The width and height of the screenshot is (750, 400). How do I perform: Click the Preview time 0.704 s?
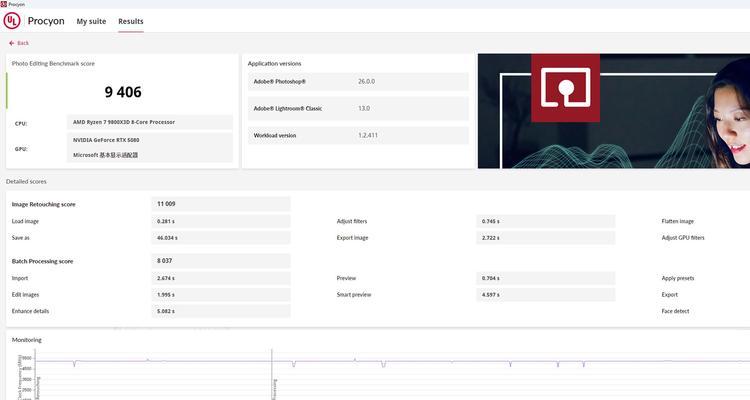point(491,278)
